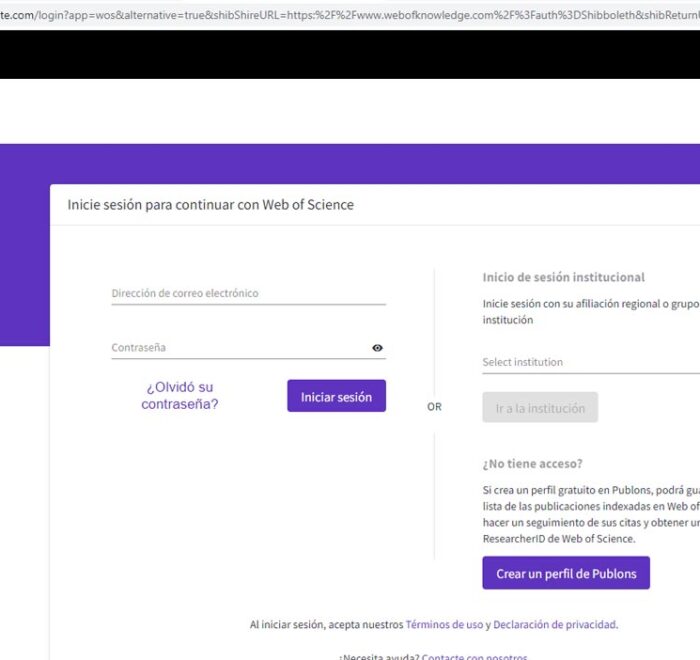
Task: Click the Contacte con nosotros link
Action: point(474,656)
